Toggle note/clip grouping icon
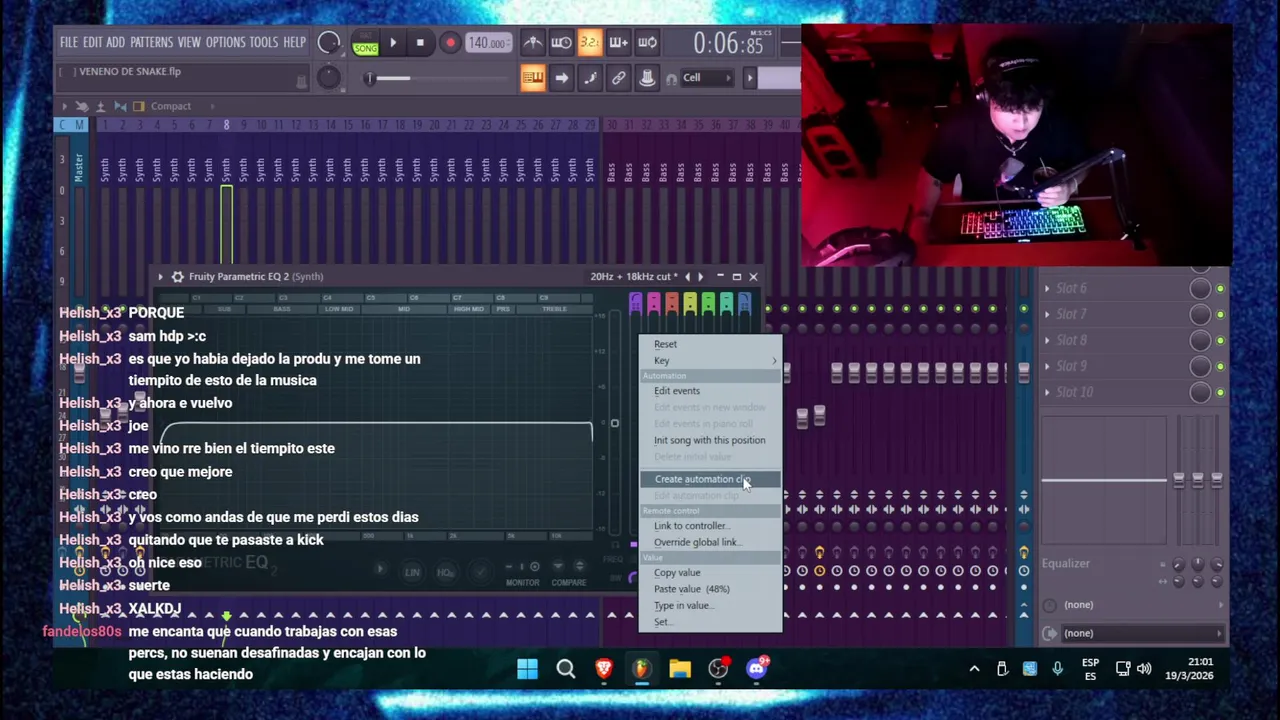1280x720 pixels. (x=590, y=78)
